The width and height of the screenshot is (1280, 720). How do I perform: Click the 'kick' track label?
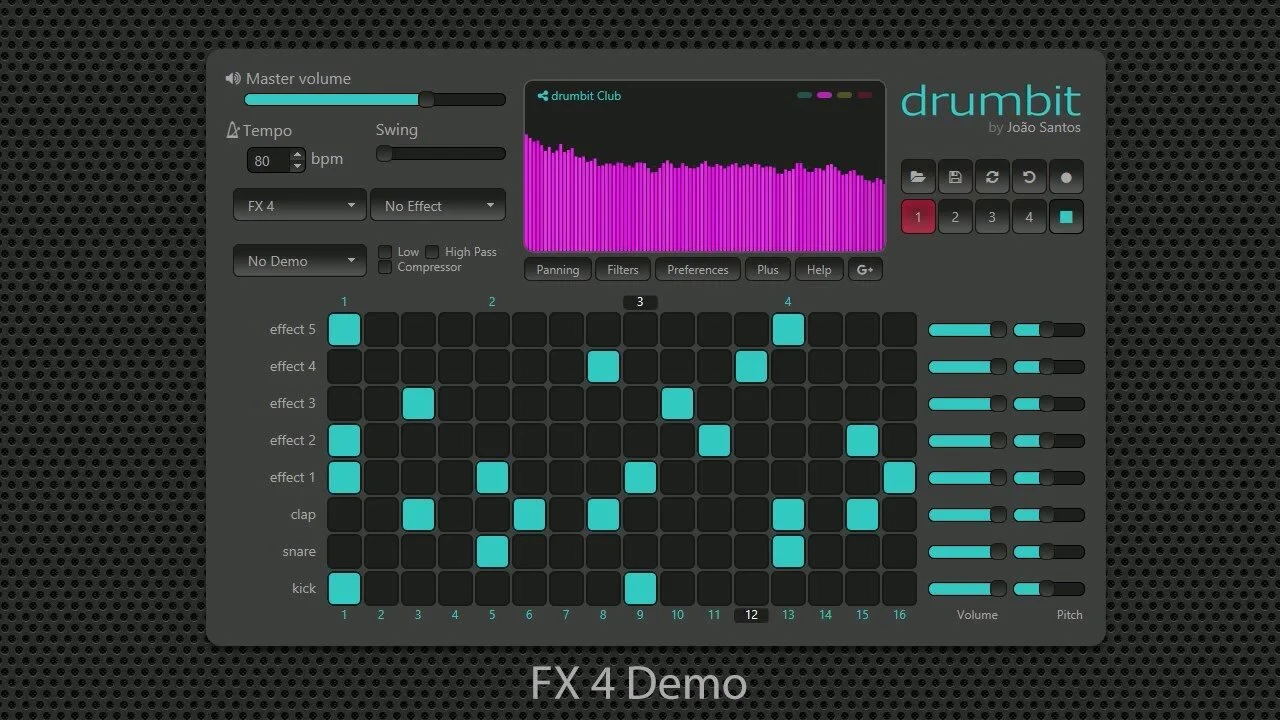pyautogui.click(x=304, y=588)
